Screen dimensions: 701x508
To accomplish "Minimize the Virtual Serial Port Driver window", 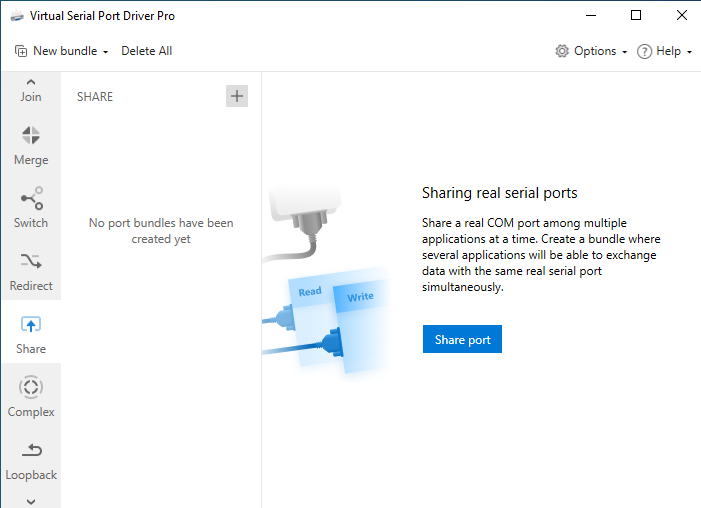I will pos(591,16).
